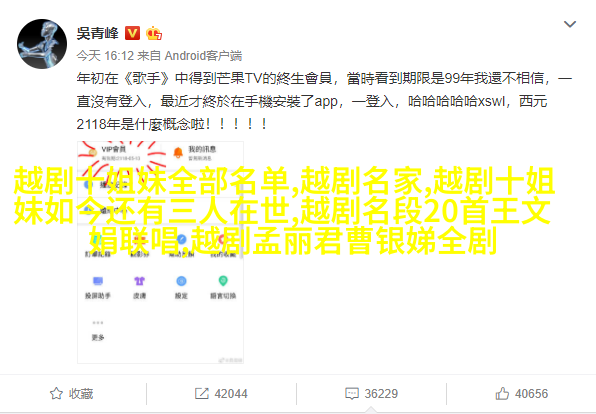The height and width of the screenshot is (414, 596).
Task: Click the blue 设定 icon in screenshot
Action: (x=181, y=281)
